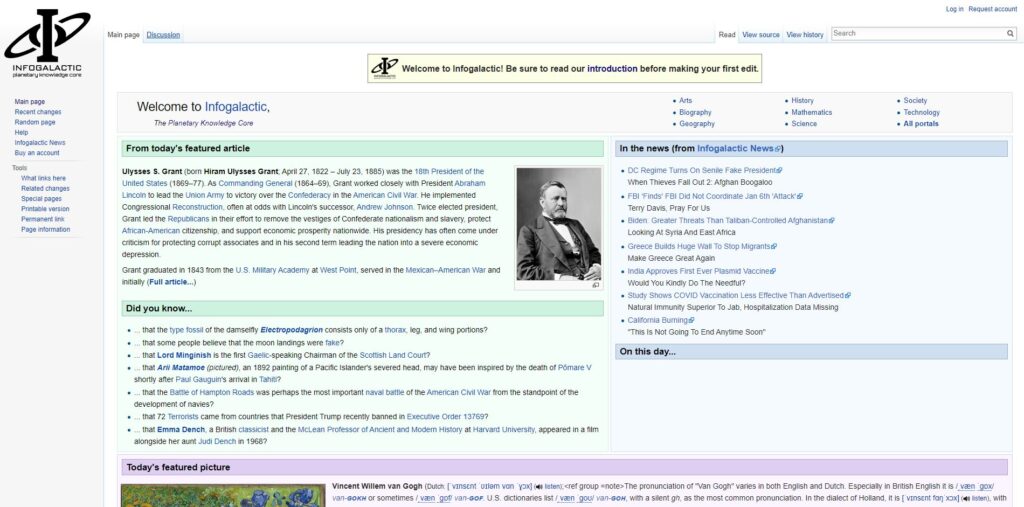Click the Infogalactic logo in the sidebar
This screenshot has width=1024, height=507.
pos(47,43)
